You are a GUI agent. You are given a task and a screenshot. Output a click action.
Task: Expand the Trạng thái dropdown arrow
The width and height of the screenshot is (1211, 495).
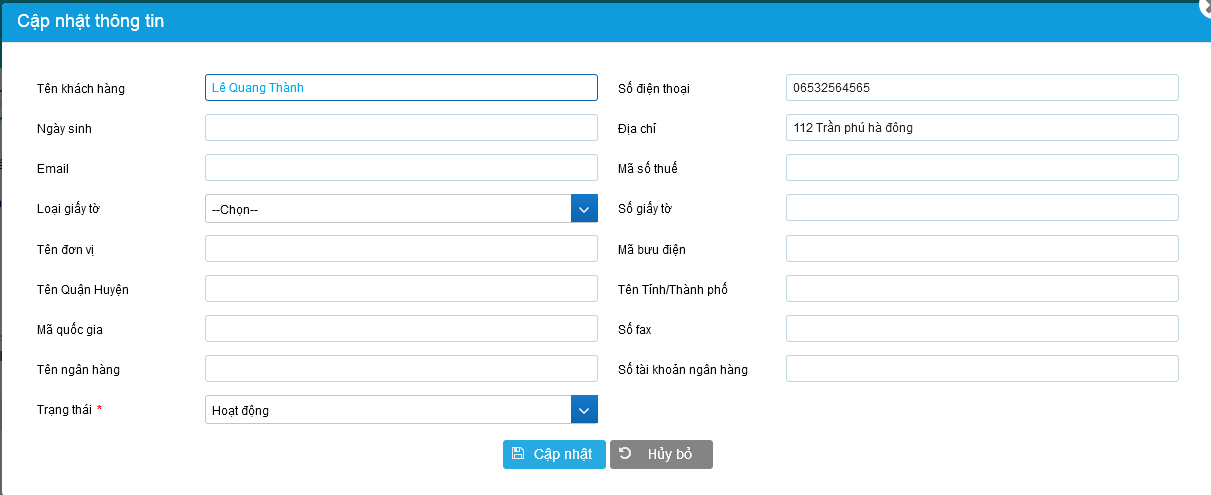[584, 410]
